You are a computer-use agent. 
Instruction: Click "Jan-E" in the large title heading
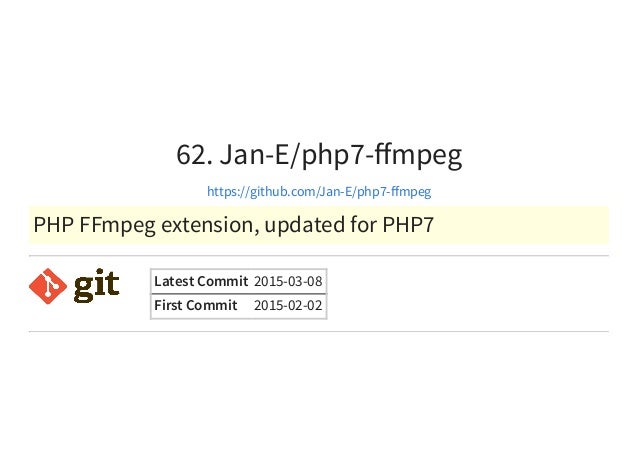(x=255, y=154)
